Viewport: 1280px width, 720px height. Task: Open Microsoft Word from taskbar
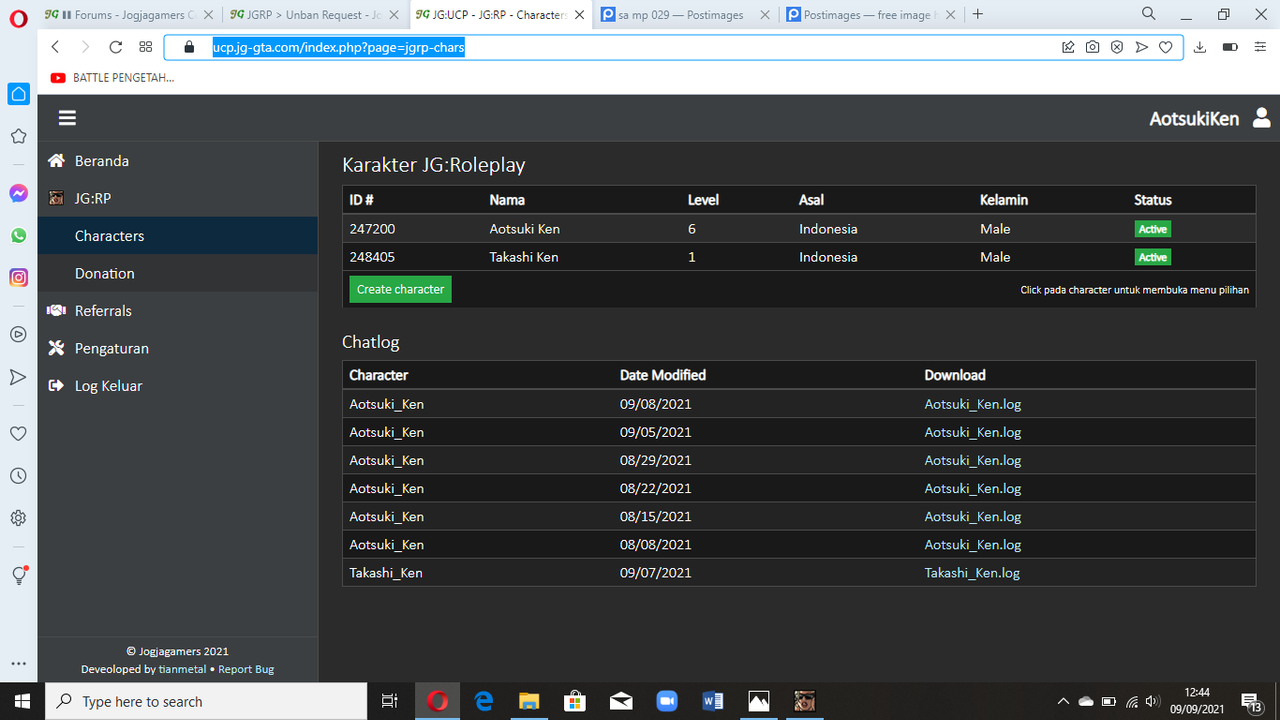pyautogui.click(x=713, y=701)
